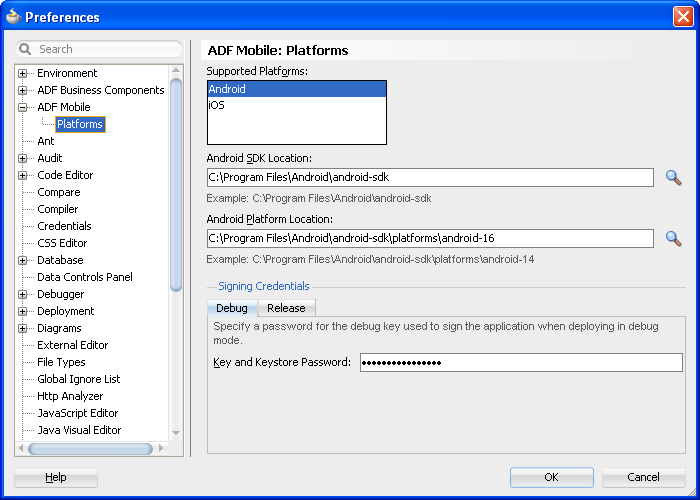This screenshot has width=700, height=500.
Task: Select iOS in Supported Platforms list
Action: point(297,105)
